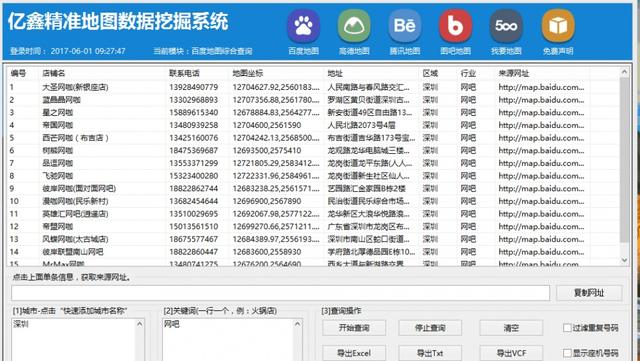The height and width of the screenshot is (361, 640).
Task: Open the 我要地图 500 icon
Action: [506, 26]
